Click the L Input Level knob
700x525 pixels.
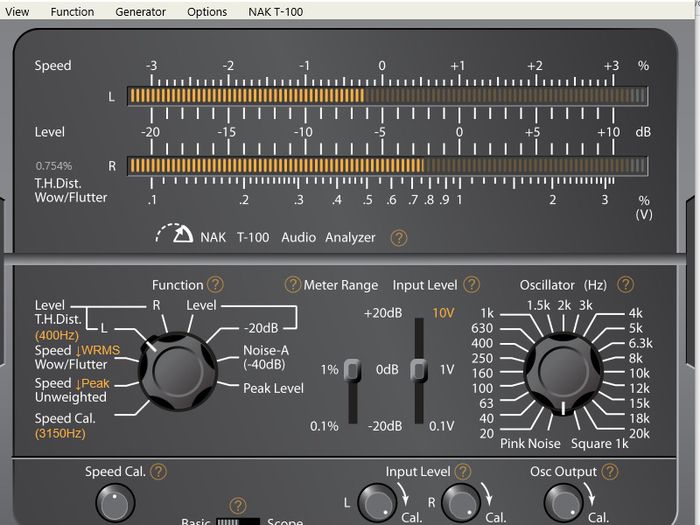(x=377, y=503)
